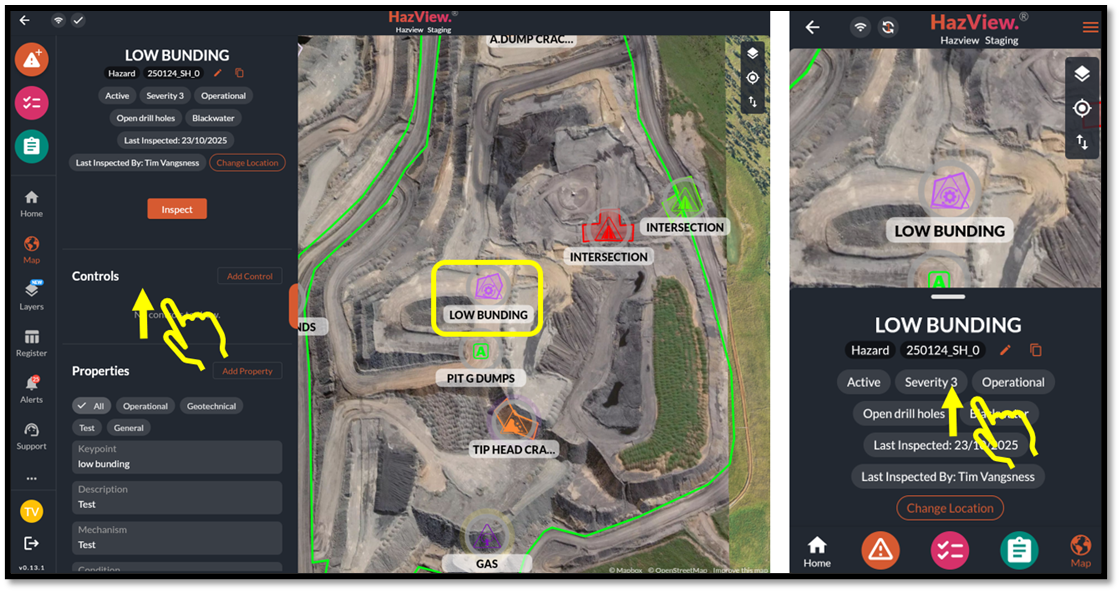Viewport: 1120px width, 592px height.
Task: Toggle the Geotechnical property filter chip
Action: point(211,406)
